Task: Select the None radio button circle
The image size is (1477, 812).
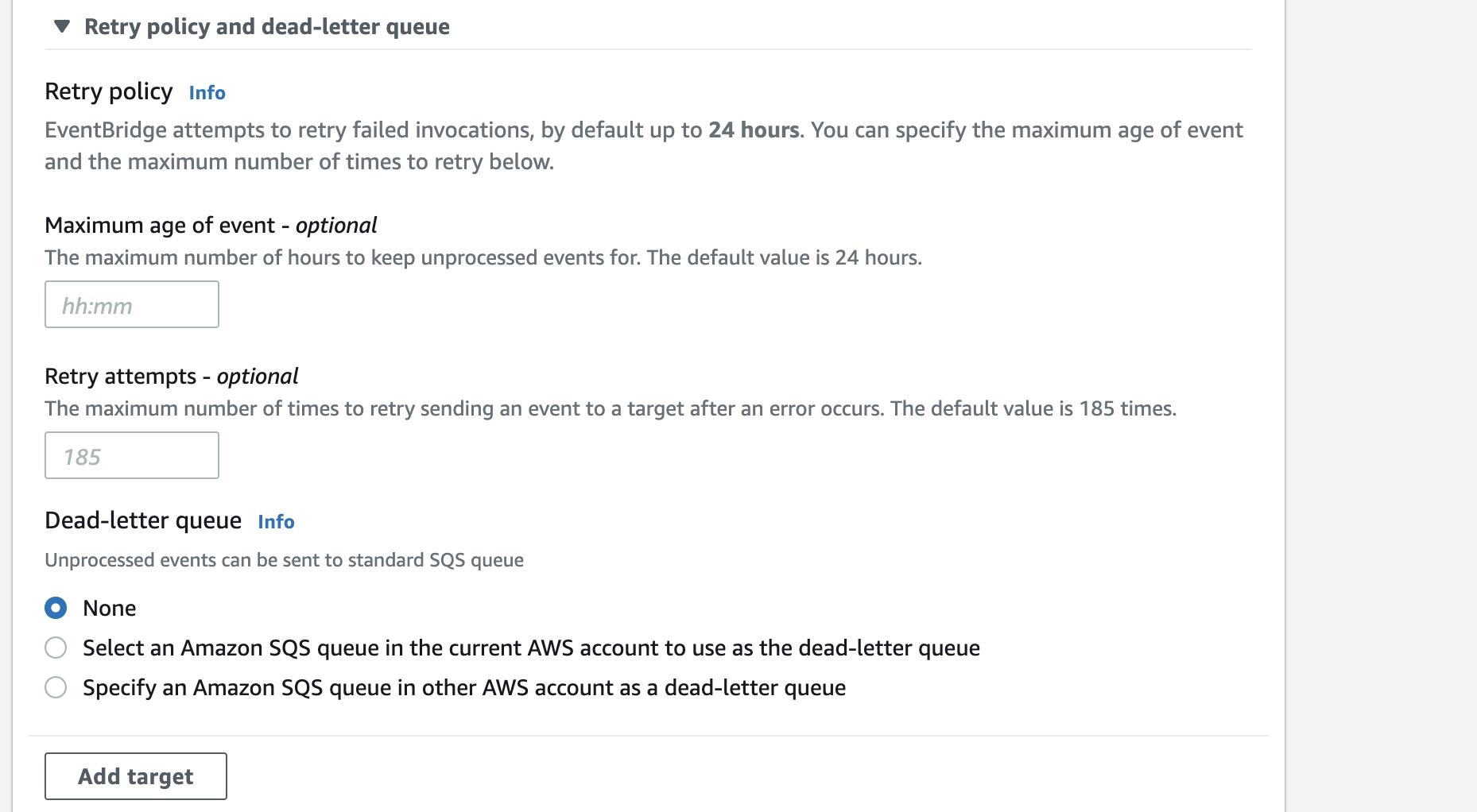Action: click(x=56, y=609)
